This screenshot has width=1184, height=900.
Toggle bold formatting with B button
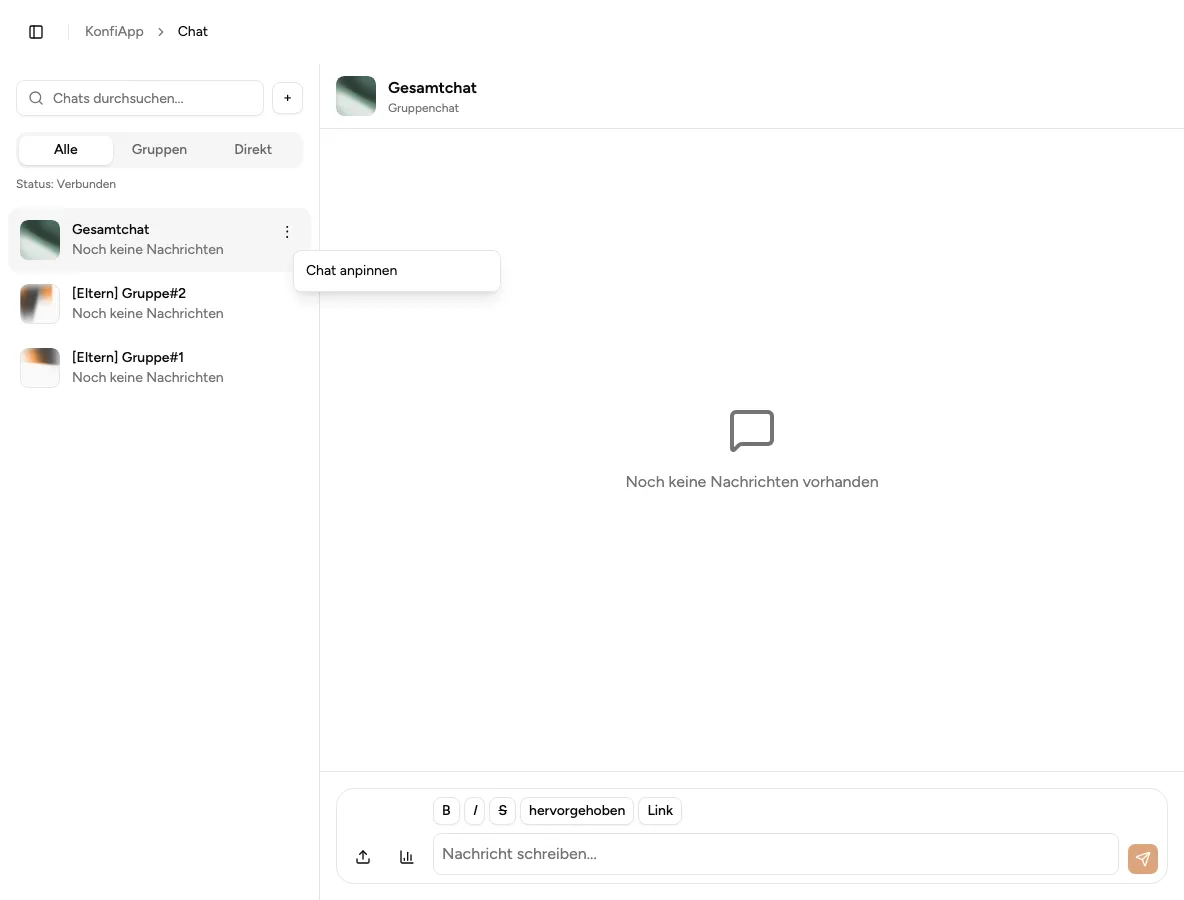446,810
